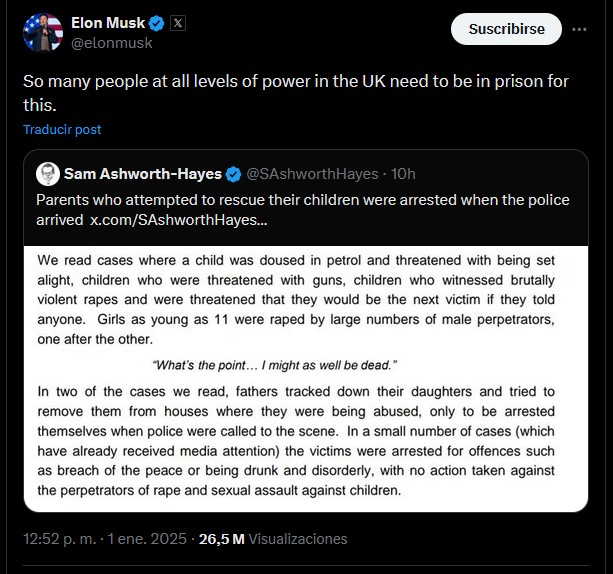Click the verified badge beside Sam Ashworth-Hayes
This screenshot has height=574, width=613.
pyautogui.click(x=233, y=174)
